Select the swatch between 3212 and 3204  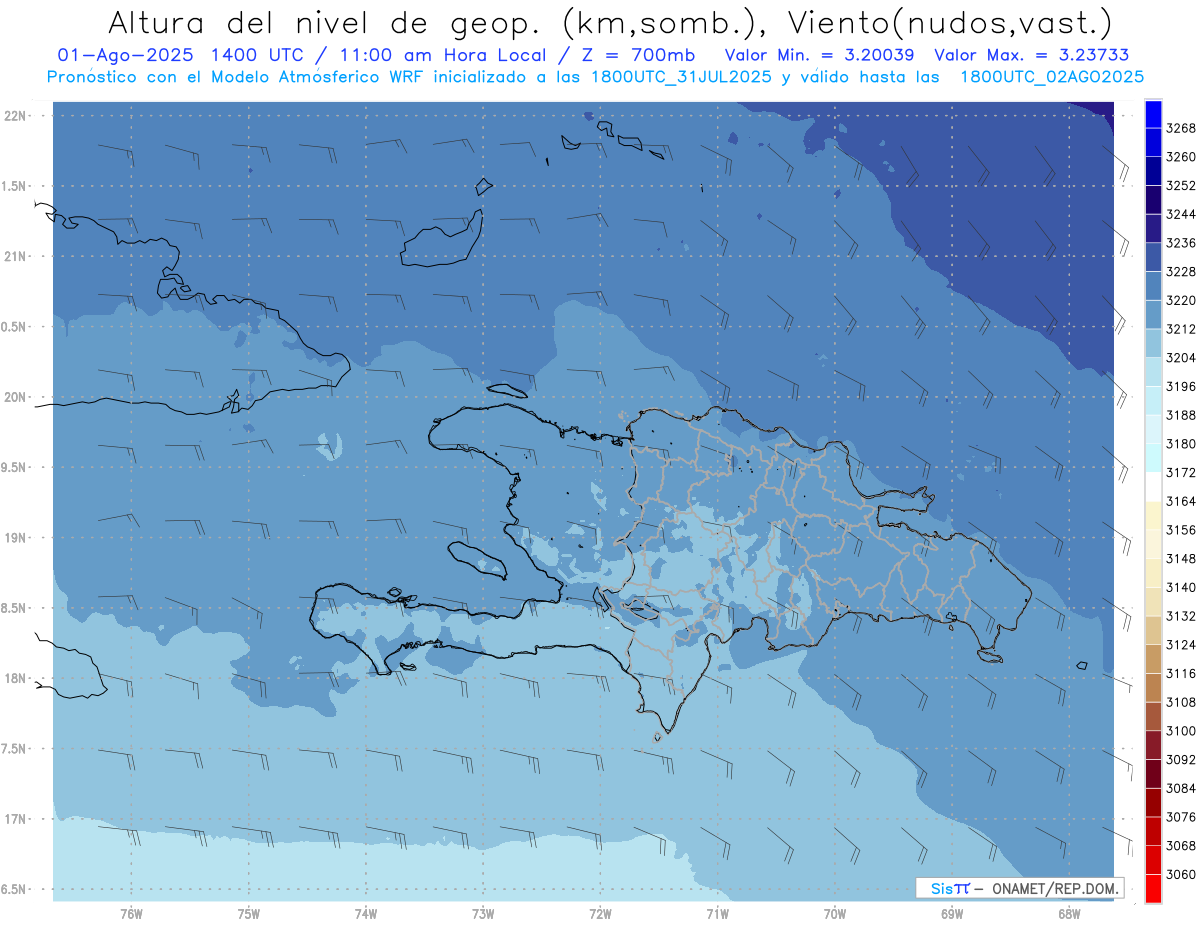tap(1153, 343)
